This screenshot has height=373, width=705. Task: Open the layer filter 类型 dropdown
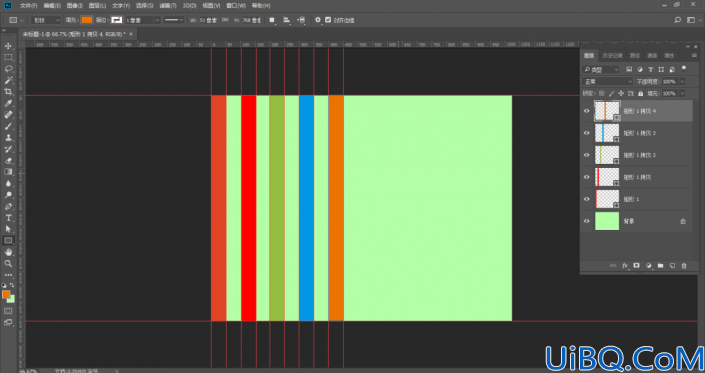click(601, 70)
